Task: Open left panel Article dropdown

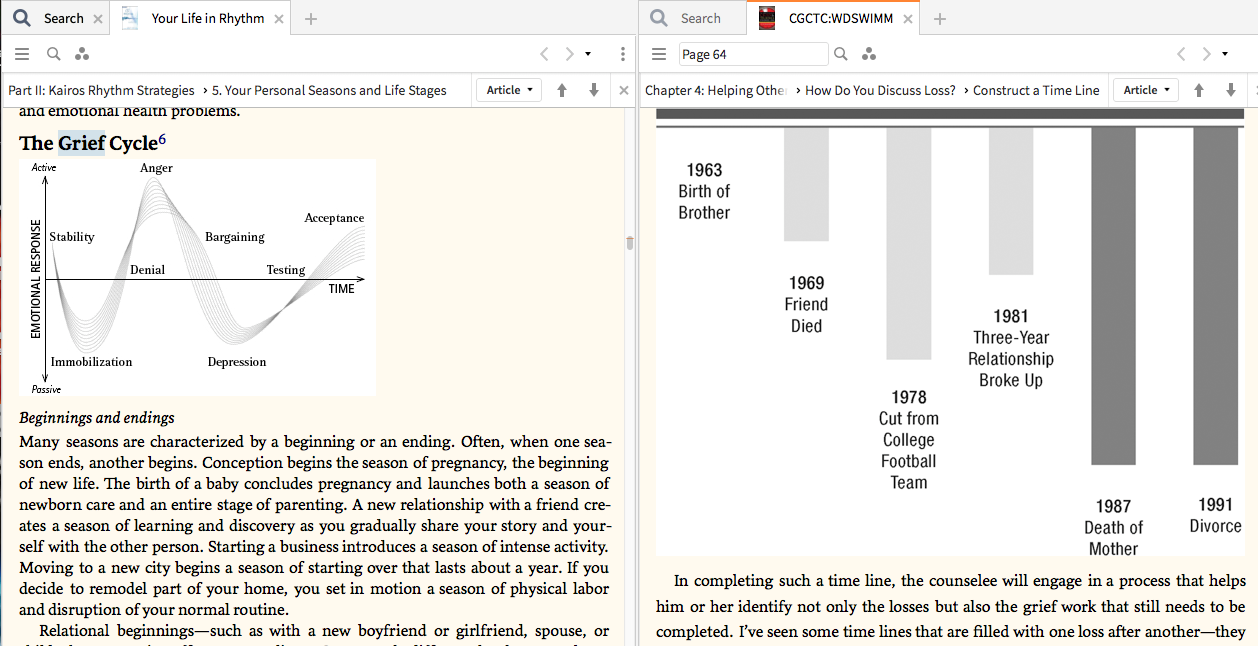Action: (508, 90)
